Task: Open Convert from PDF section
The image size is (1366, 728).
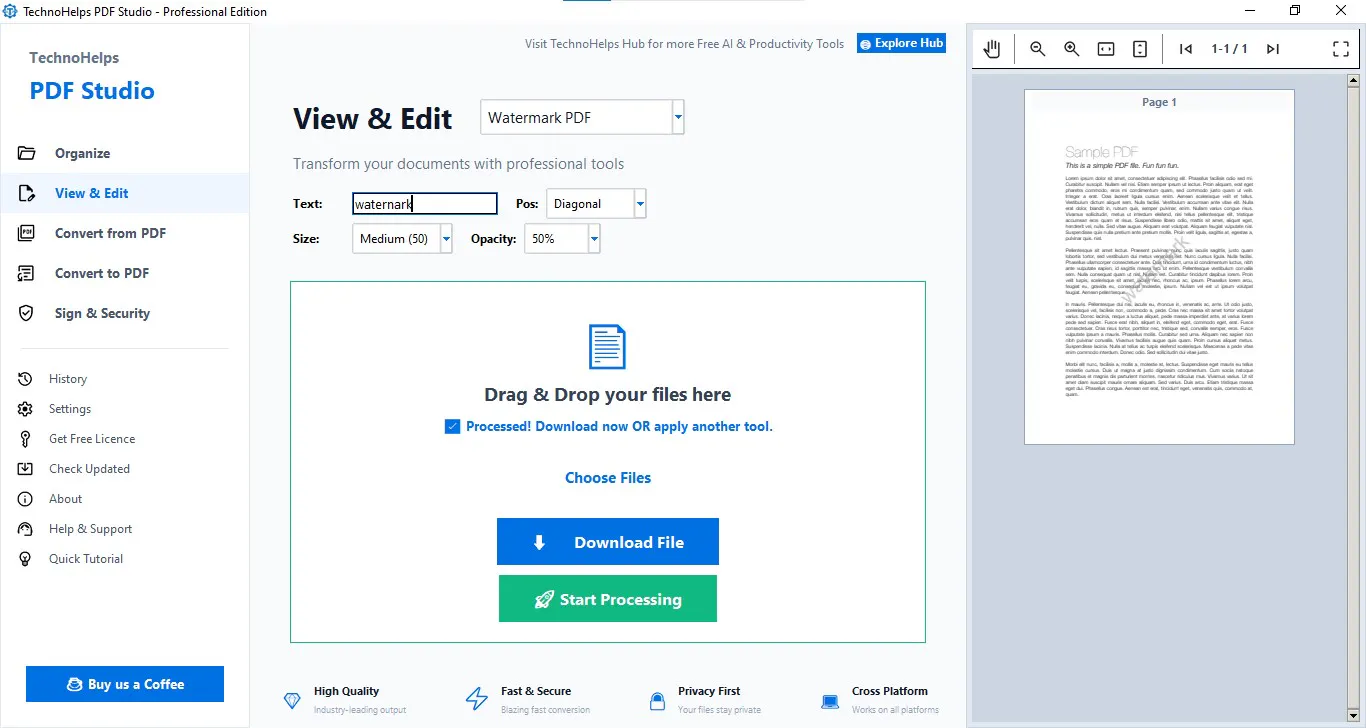Action: [125, 233]
